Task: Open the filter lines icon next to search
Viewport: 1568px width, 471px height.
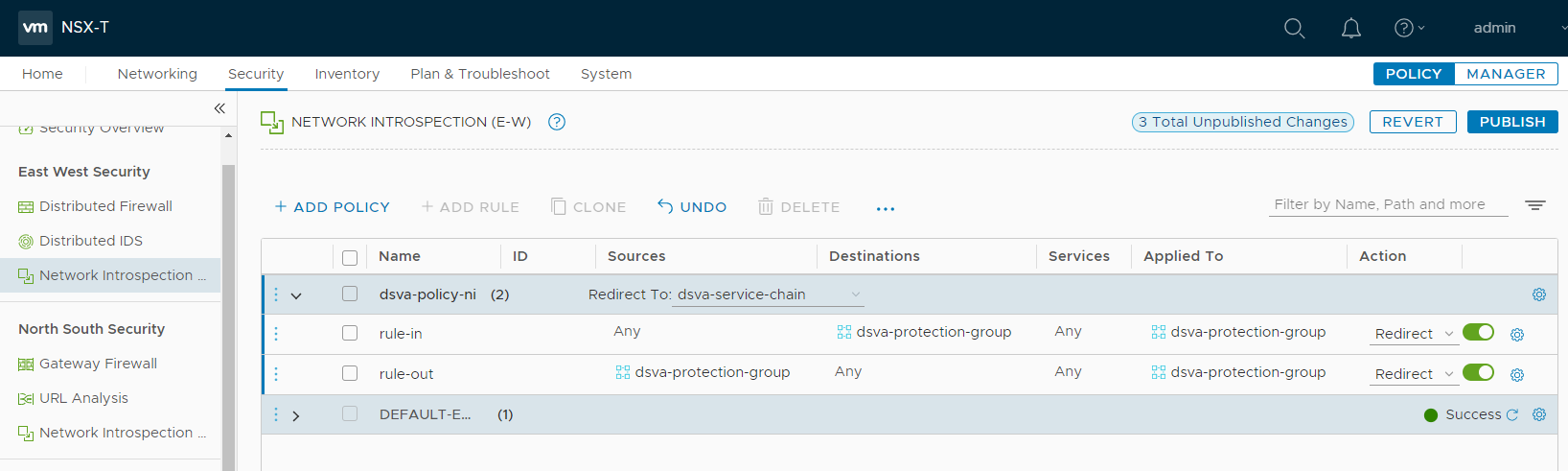Action: tap(1534, 205)
